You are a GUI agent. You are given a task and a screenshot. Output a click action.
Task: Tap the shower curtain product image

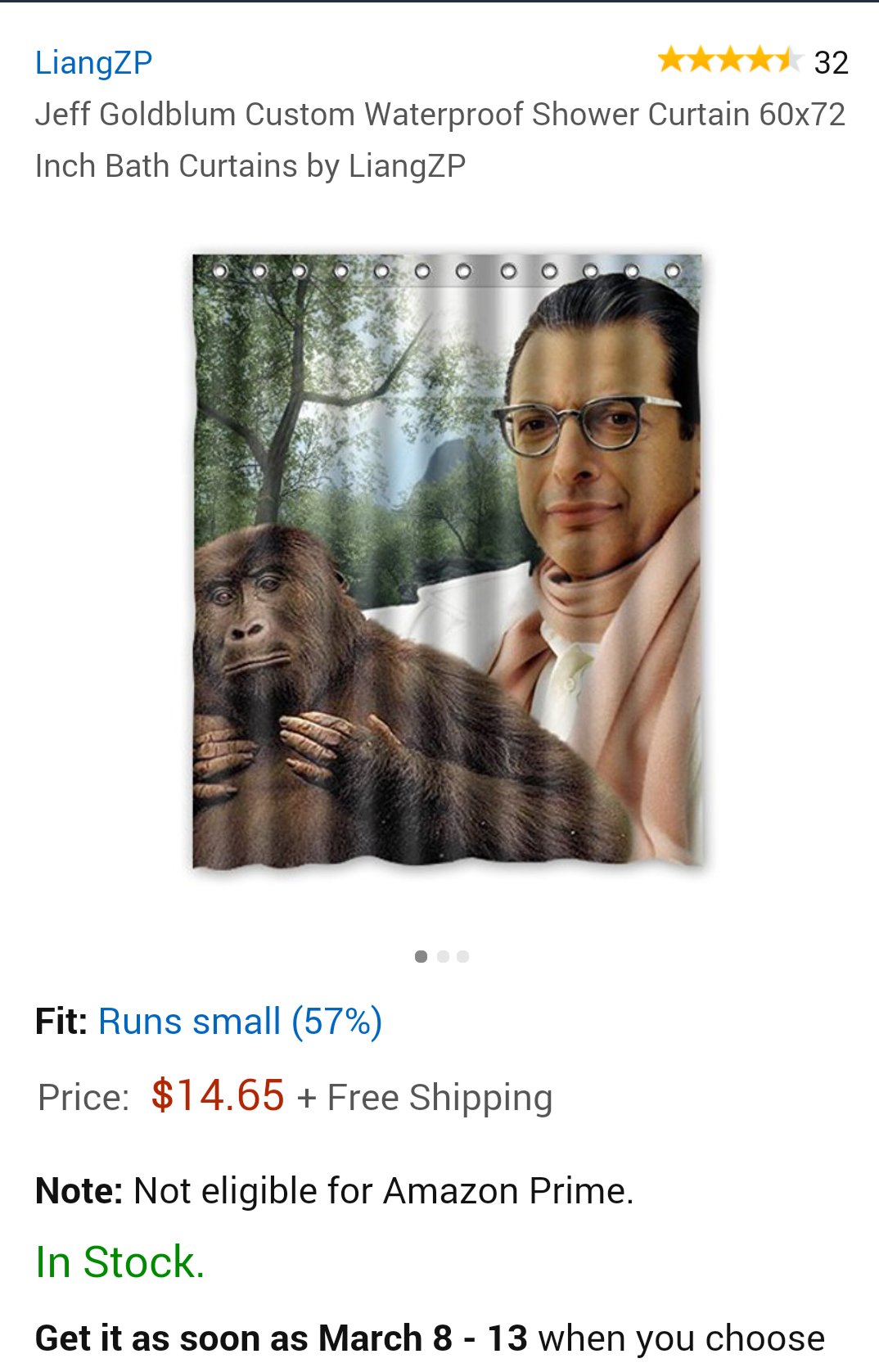[448, 561]
